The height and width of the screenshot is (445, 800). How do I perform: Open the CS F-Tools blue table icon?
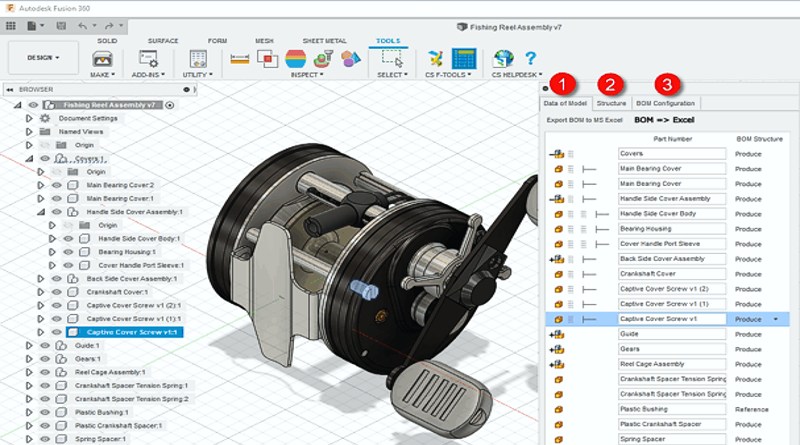[464, 59]
